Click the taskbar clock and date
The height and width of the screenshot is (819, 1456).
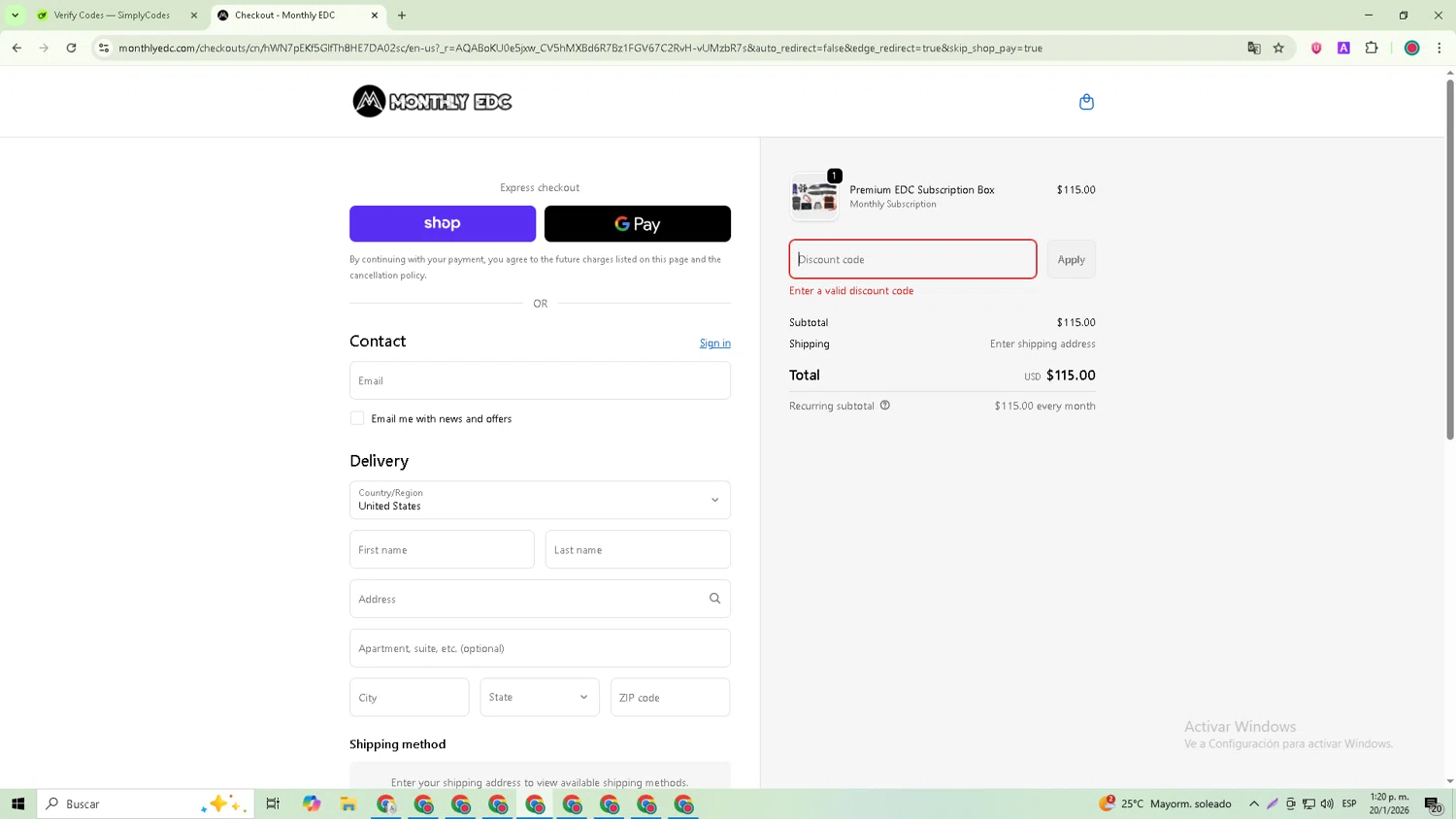click(x=1389, y=803)
